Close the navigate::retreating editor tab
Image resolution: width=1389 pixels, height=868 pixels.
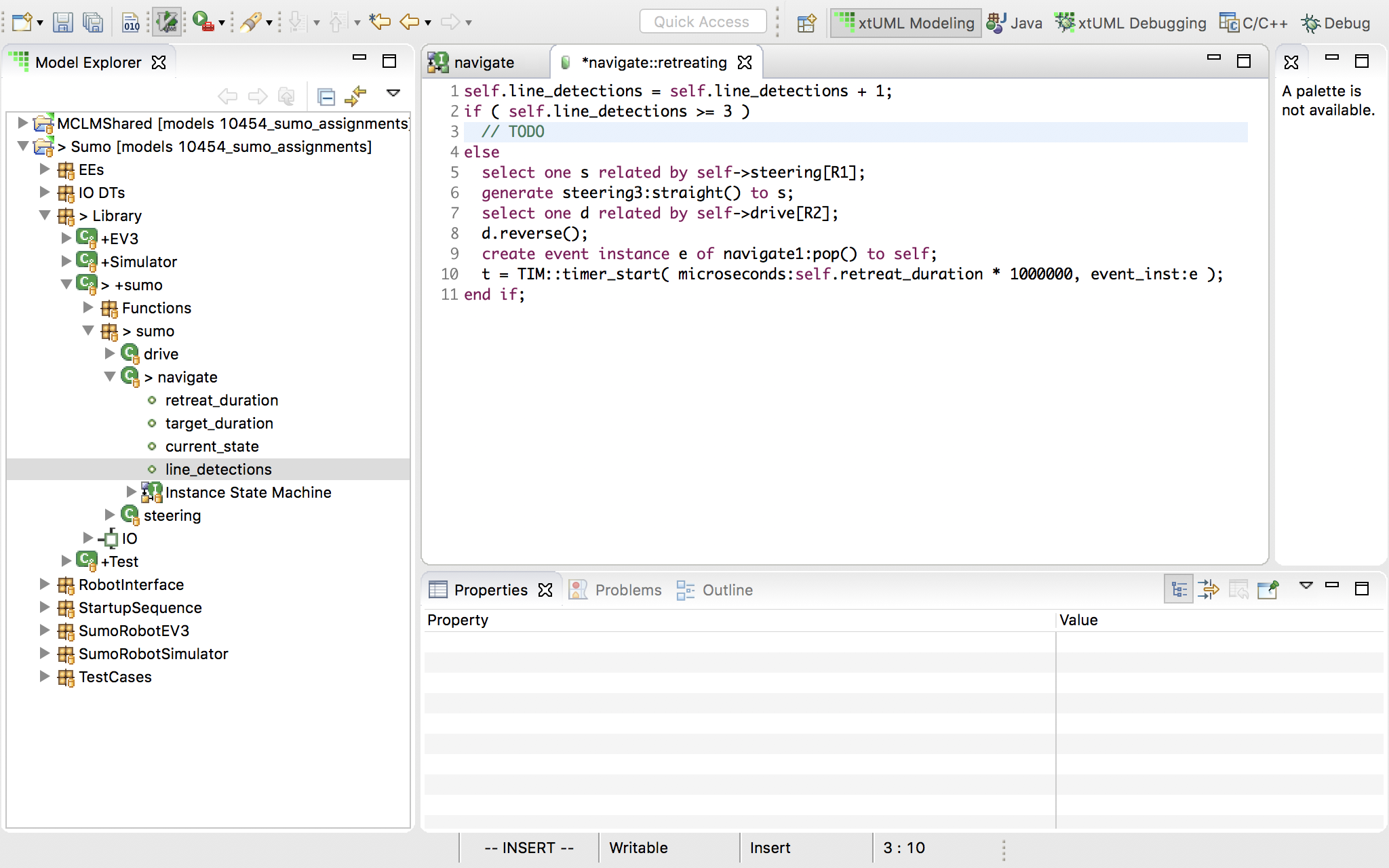point(745,62)
